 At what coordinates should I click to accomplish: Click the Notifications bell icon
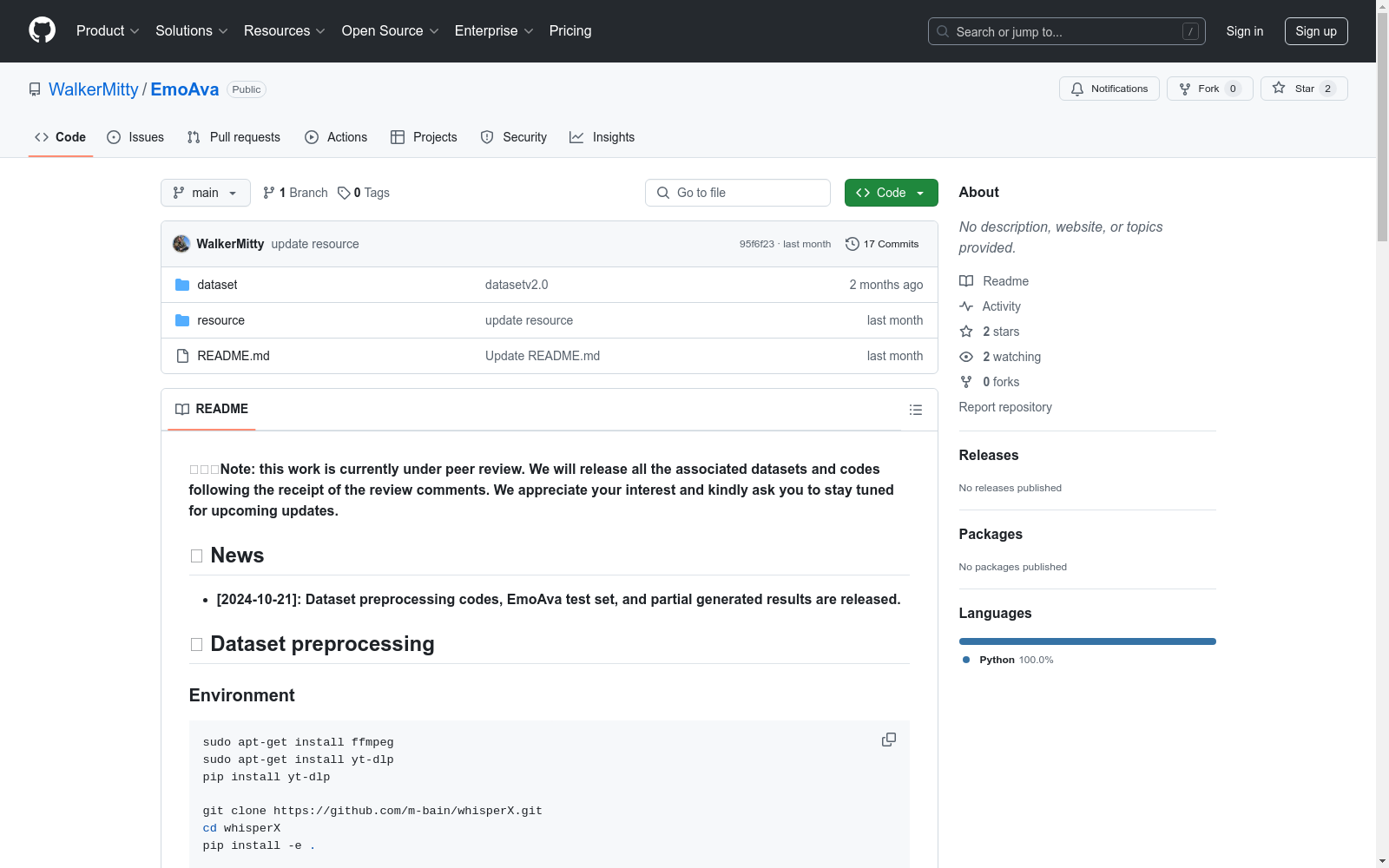pos(1077,89)
